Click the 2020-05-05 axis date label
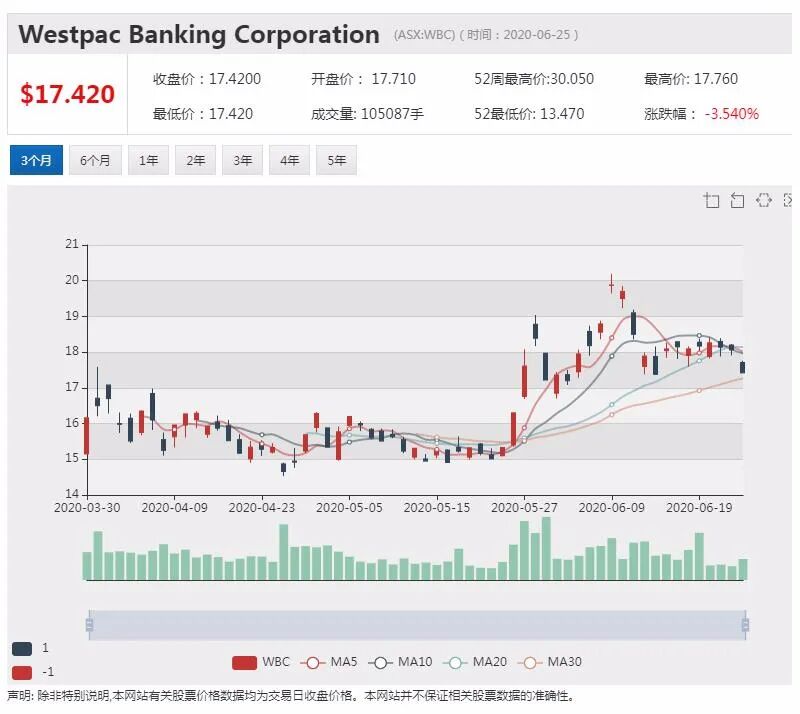The height and width of the screenshot is (714, 800). pyautogui.click(x=349, y=508)
